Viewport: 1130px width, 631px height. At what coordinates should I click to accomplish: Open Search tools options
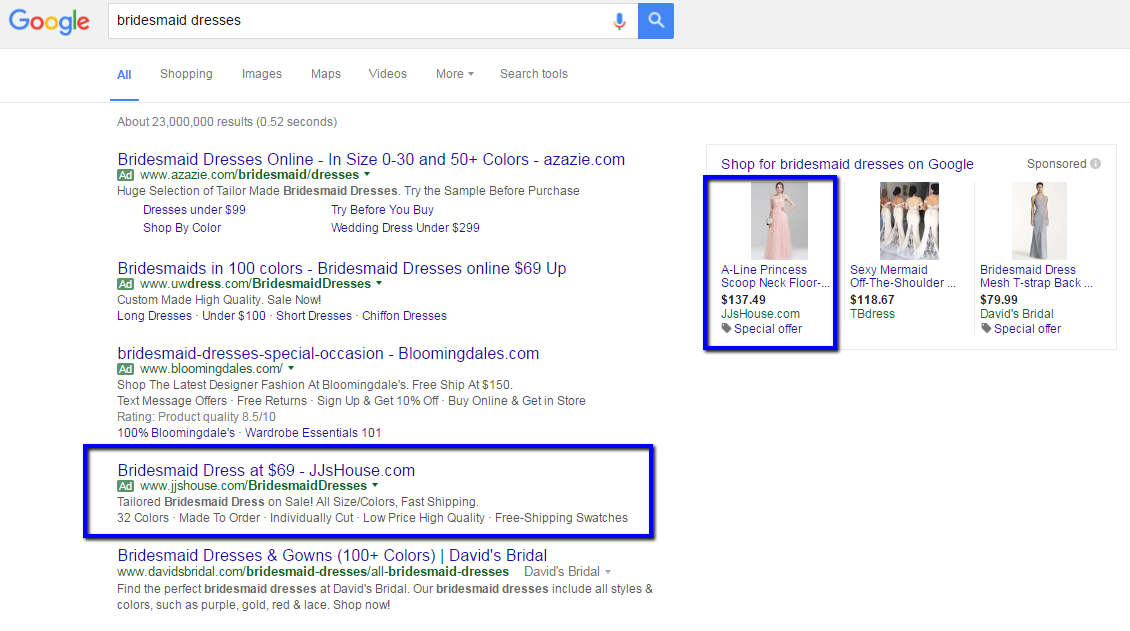coord(533,74)
